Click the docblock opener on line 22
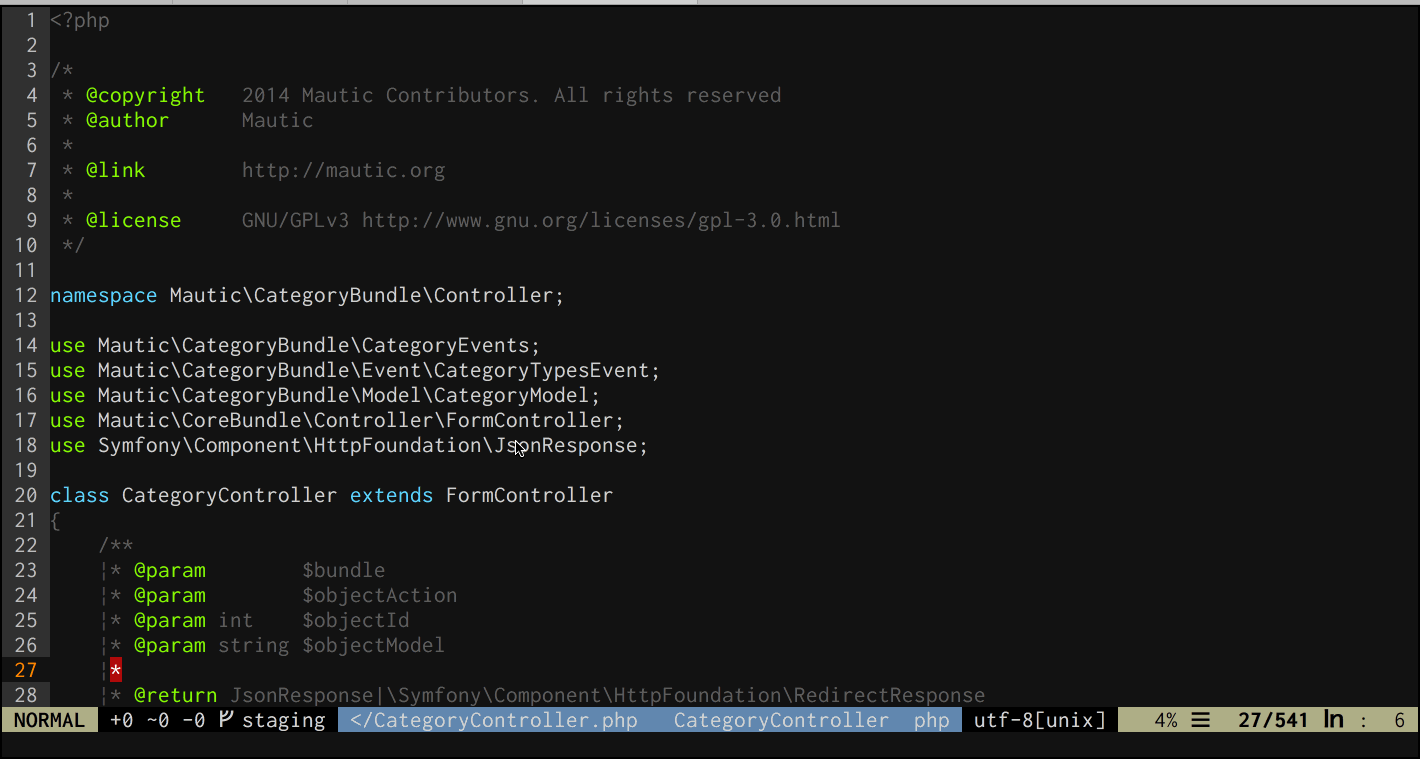 pos(116,545)
